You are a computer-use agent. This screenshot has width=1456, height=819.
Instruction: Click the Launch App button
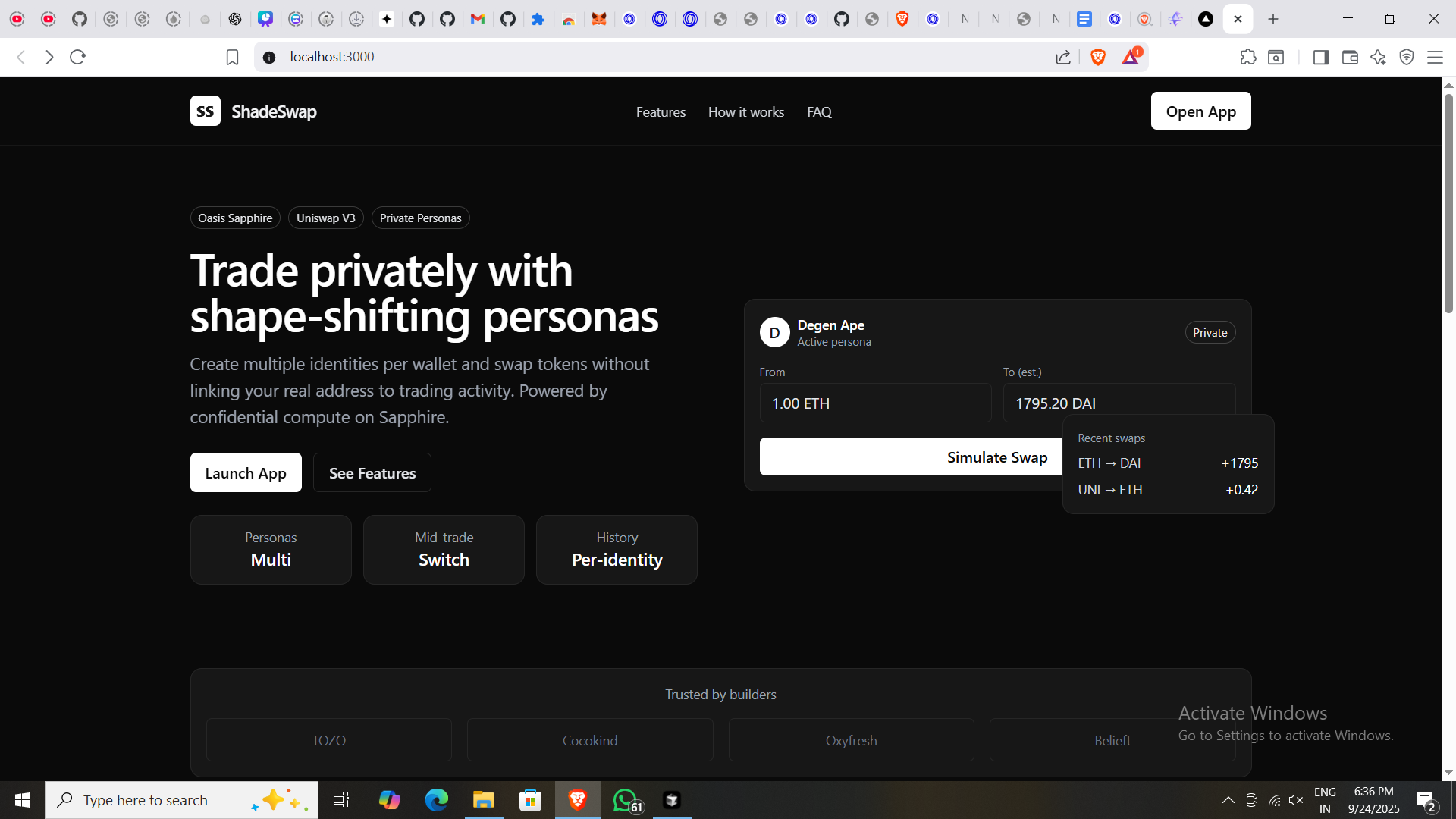tap(246, 473)
